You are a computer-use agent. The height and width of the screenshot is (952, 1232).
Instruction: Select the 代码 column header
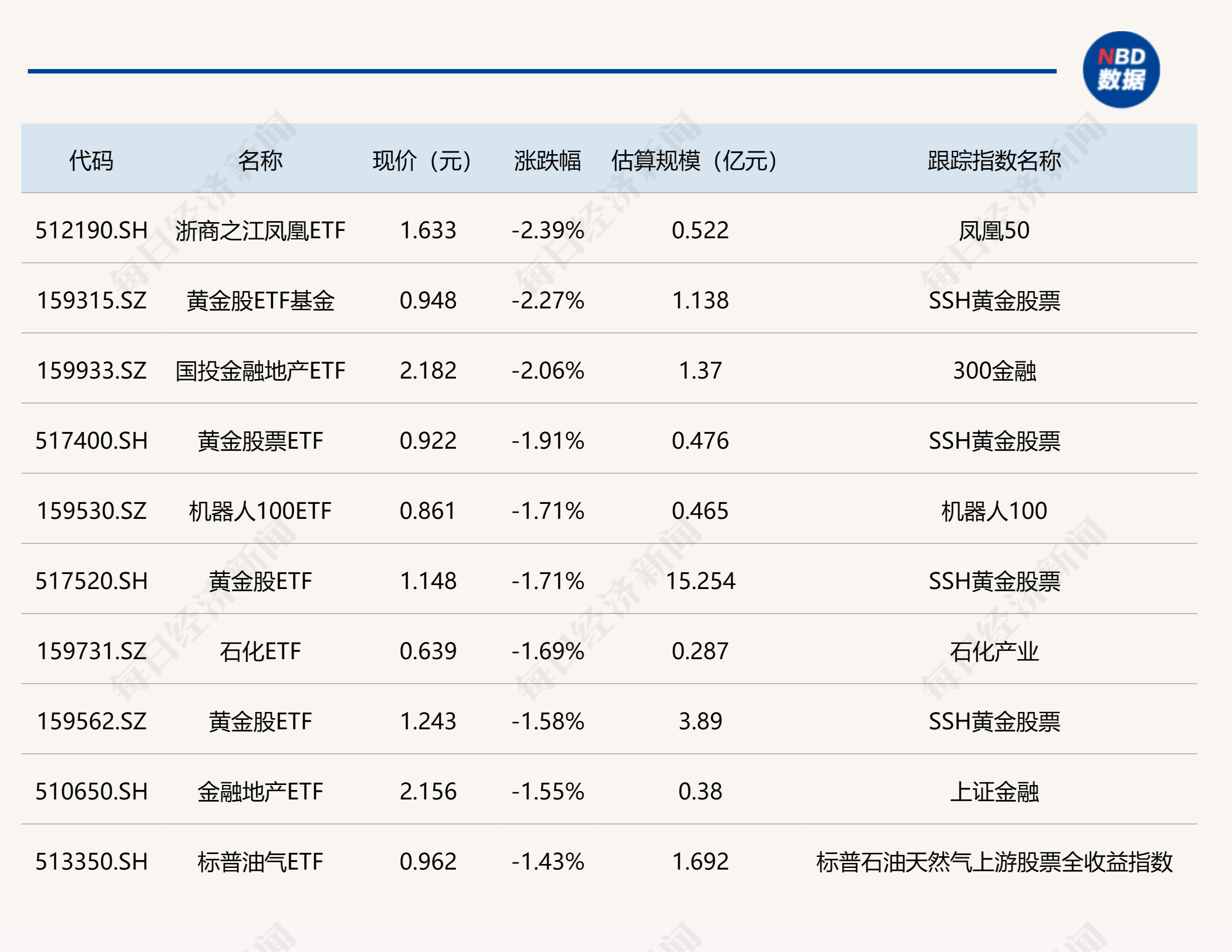[x=91, y=161]
